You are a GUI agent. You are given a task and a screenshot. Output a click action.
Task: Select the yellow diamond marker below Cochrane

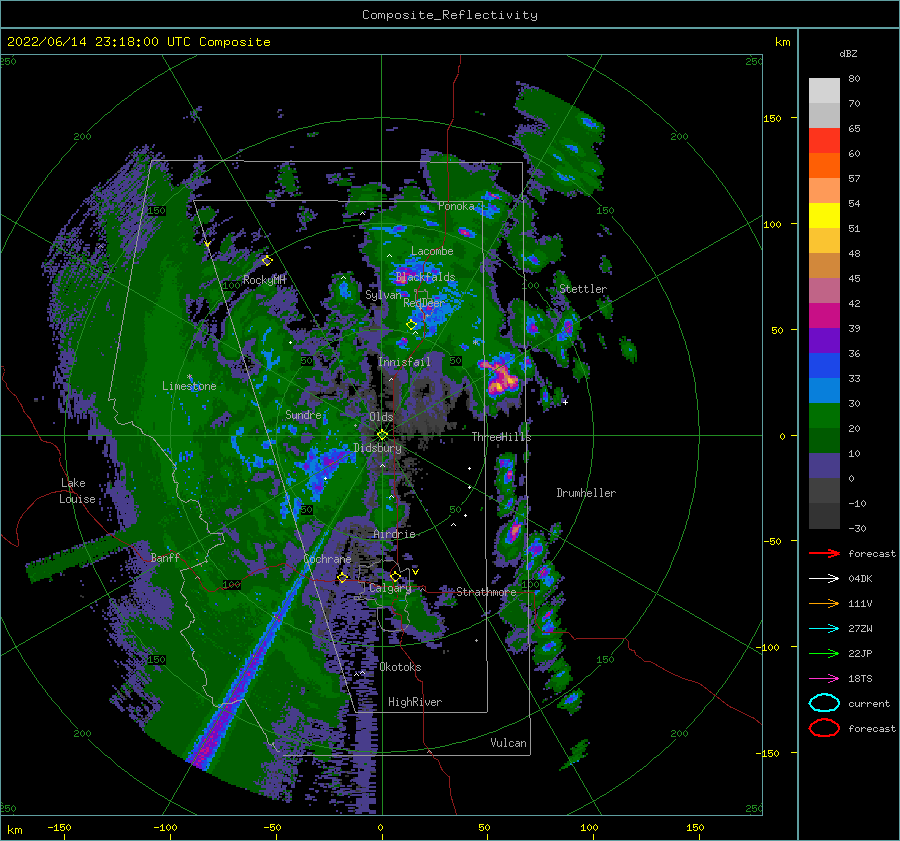[x=342, y=577]
